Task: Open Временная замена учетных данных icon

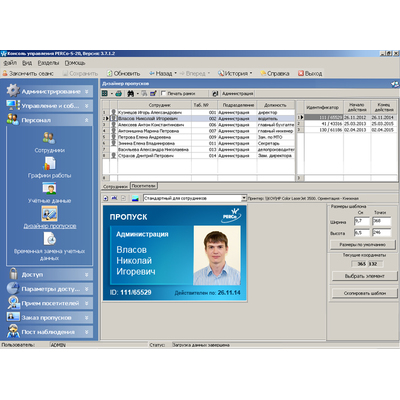Action: point(49,239)
